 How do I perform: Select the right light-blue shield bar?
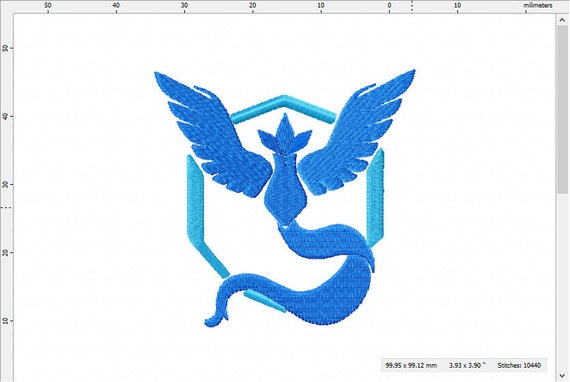[375, 196]
